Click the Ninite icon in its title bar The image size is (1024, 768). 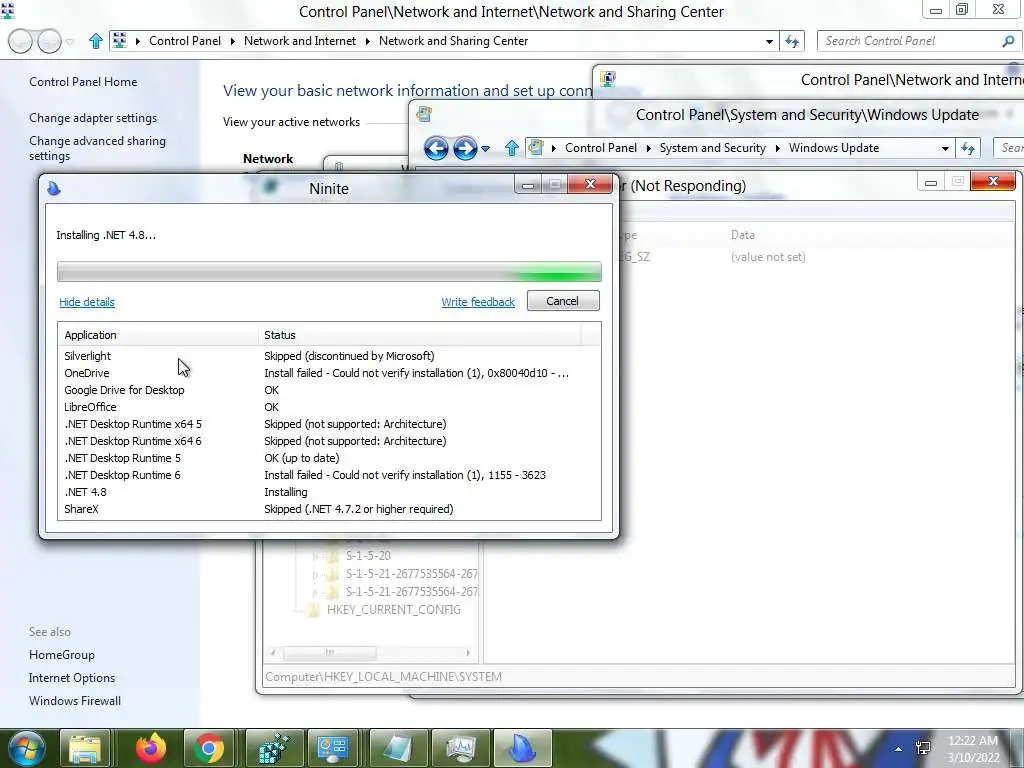coord(54,188)
